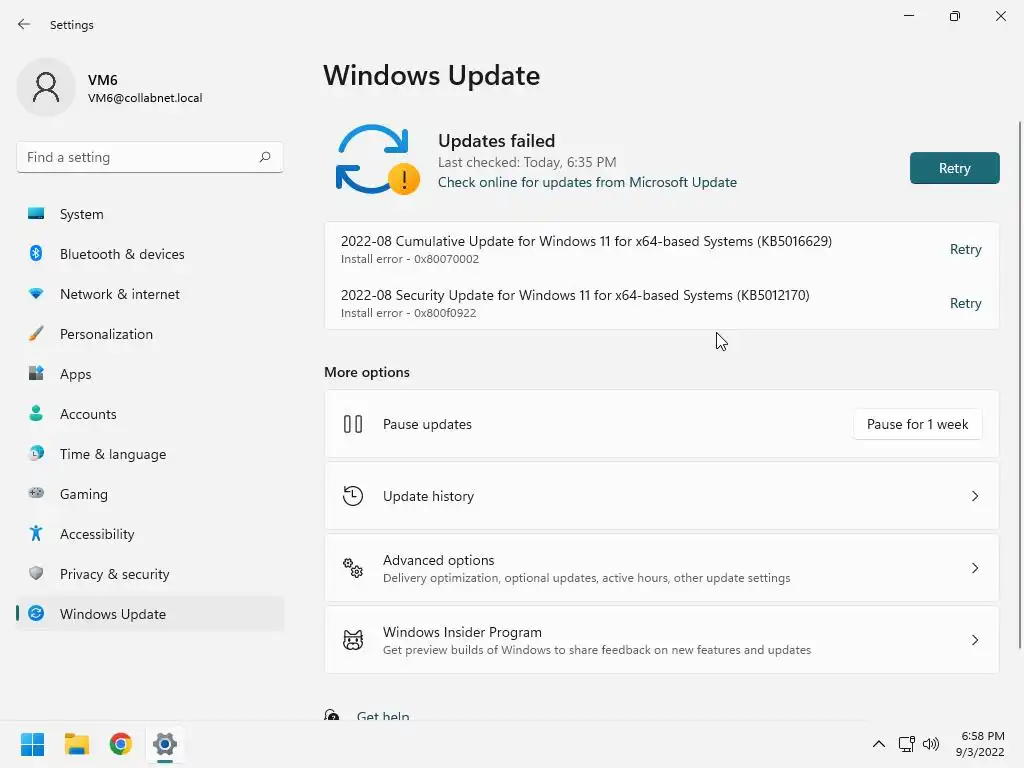Open Google Chrome from taskbar

(120, 744)
